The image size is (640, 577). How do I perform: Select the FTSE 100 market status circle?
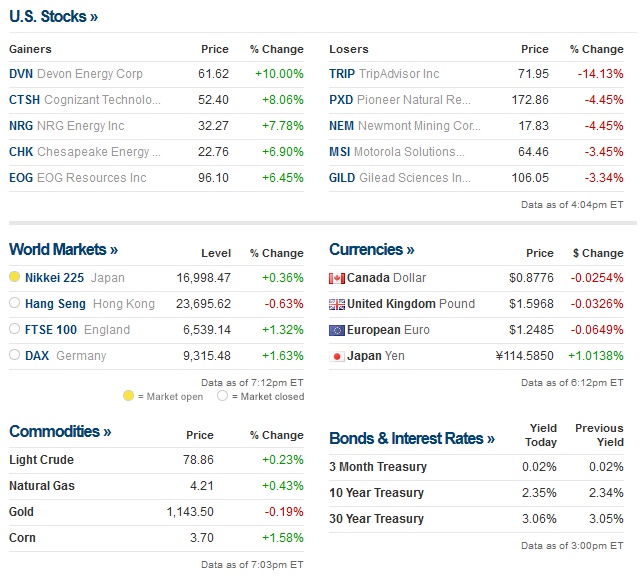(14, 328)
